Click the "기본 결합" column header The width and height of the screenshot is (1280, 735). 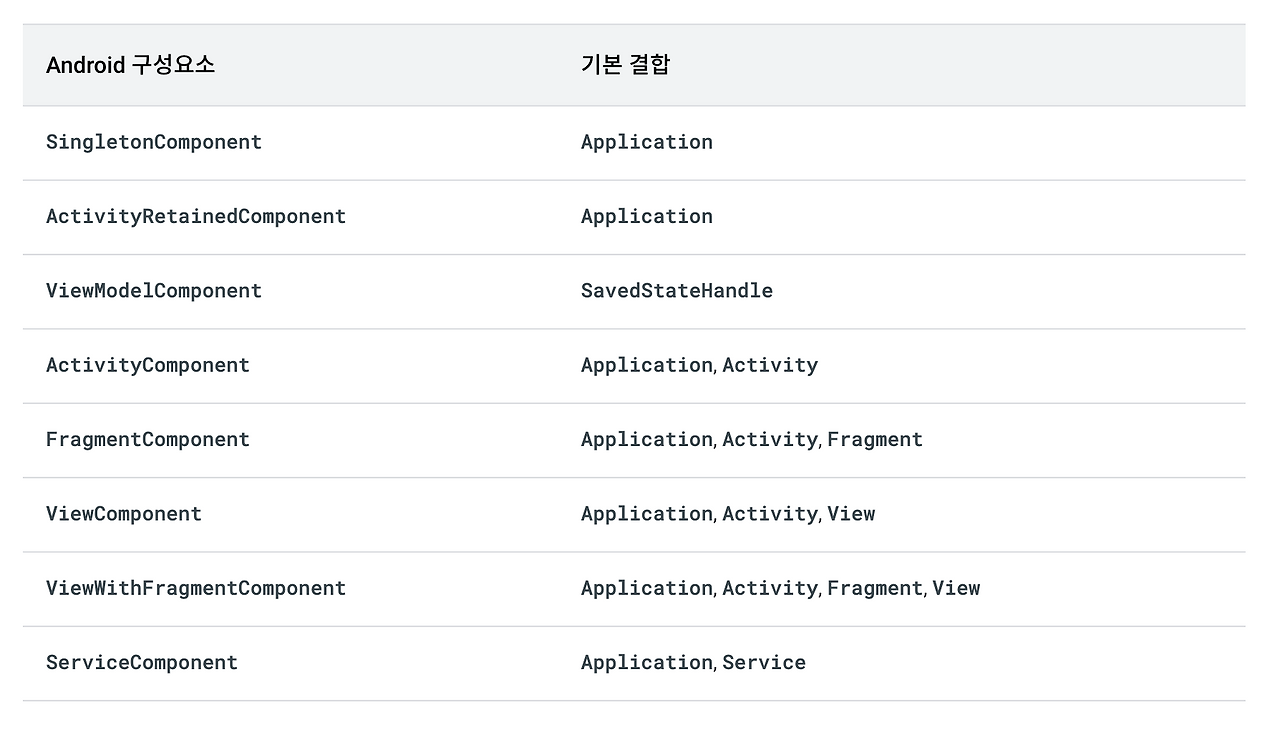tap(625, 66)
